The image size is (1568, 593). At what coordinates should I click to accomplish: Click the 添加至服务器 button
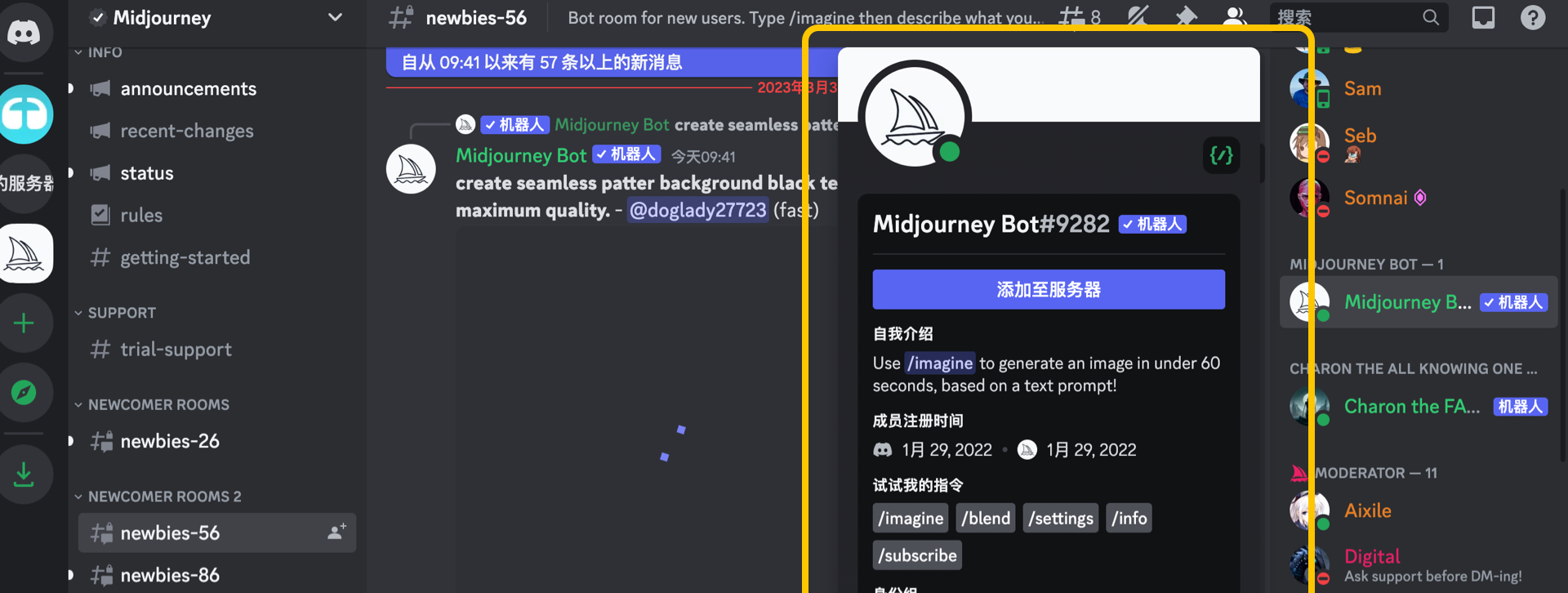(x=1049, y=290)
